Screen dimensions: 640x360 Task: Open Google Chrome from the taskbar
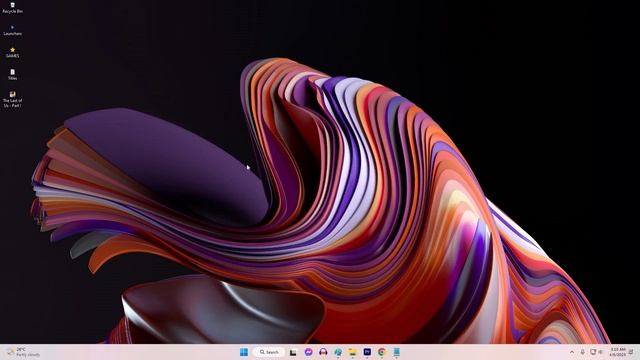382,352
